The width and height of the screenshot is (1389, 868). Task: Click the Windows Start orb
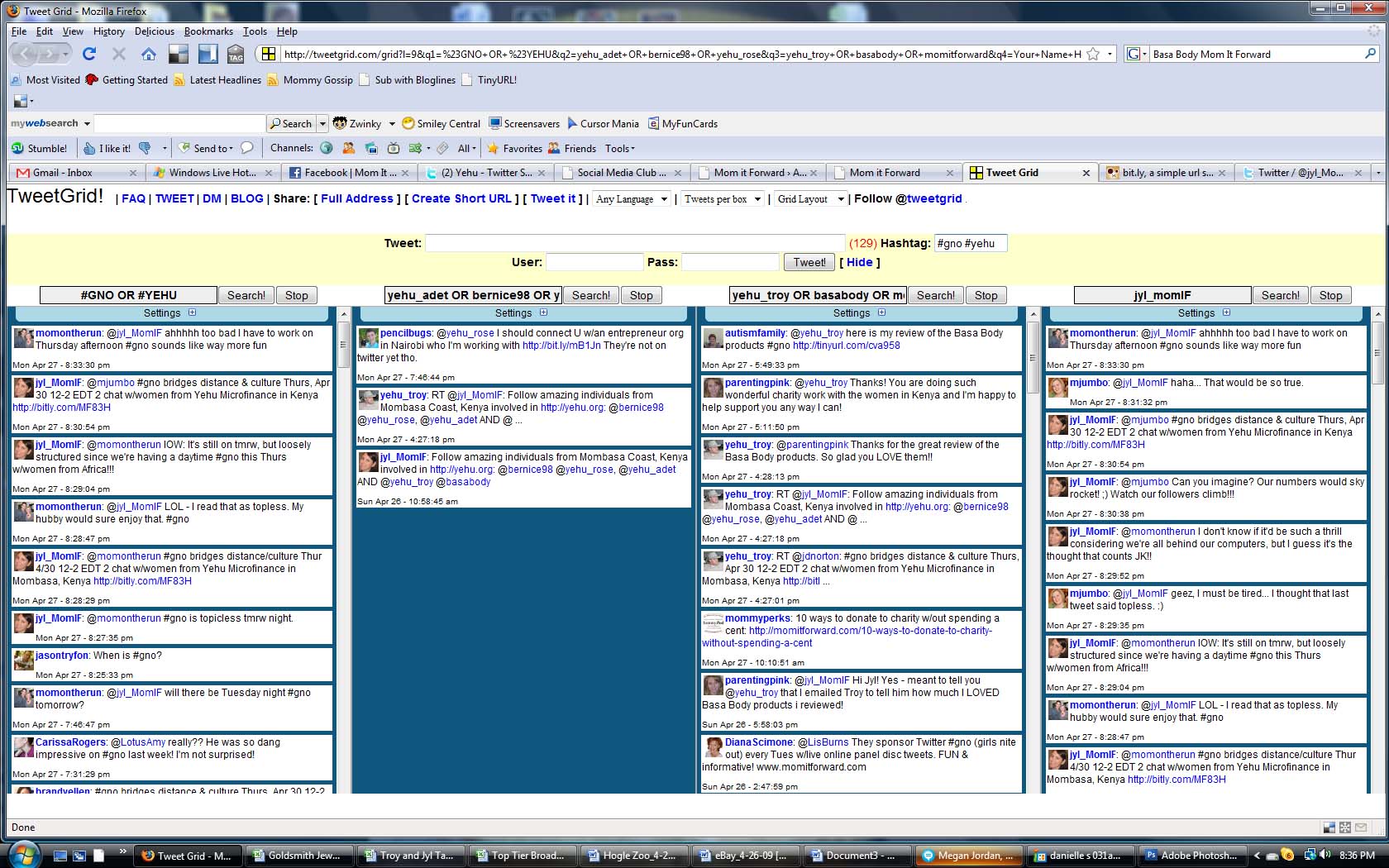23,854
